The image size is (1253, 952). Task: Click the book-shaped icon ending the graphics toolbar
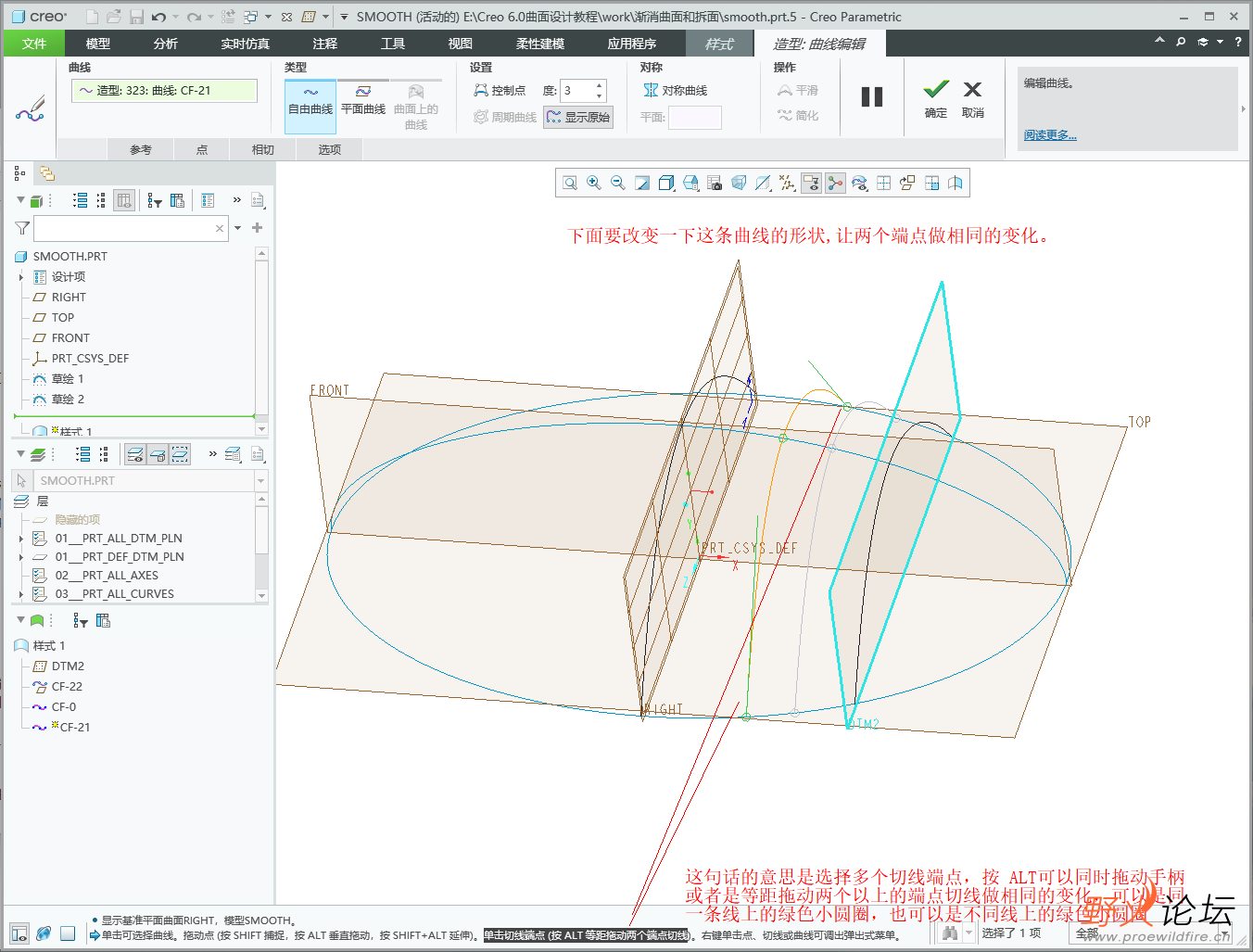click(x=956, y=184)
